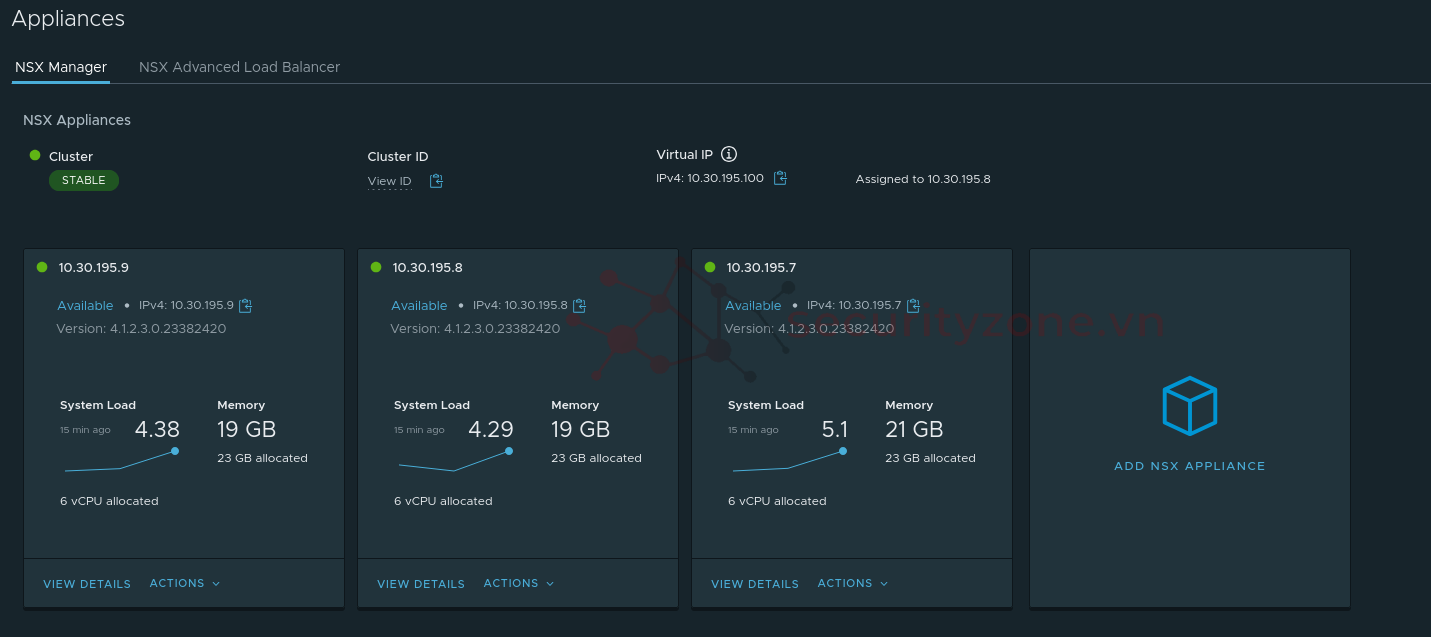Copy the Virtual IP address 10.30.195.100
The height and width of the screenshot is (637, 1431).
tap(780, 178)
